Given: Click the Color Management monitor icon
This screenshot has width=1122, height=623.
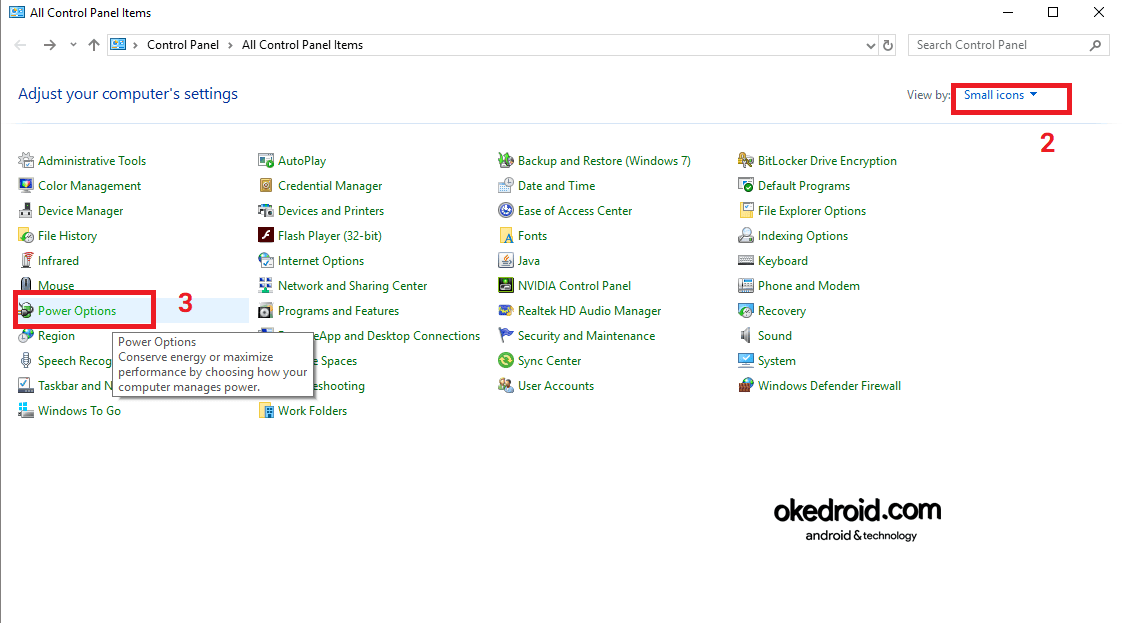Looking at the screenshot, I should [26, 185].
